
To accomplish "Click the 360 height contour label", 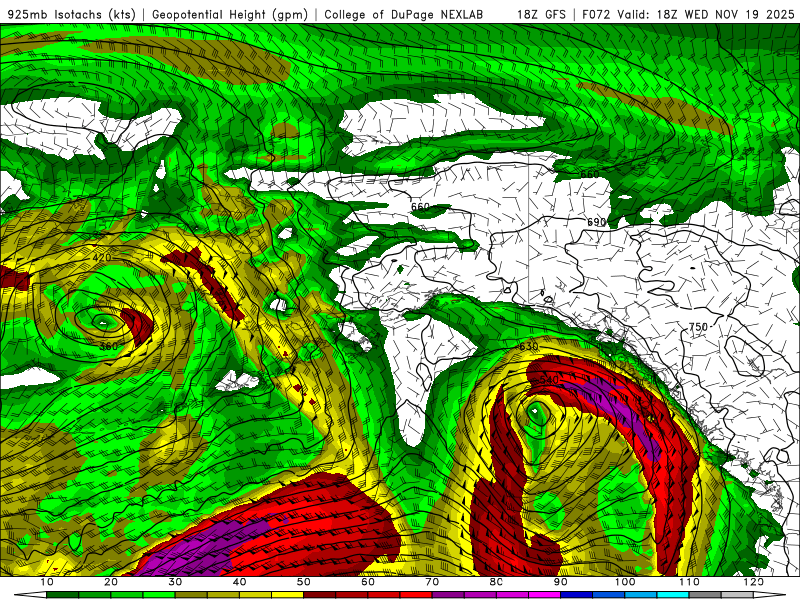I will click(x=109, y=346).
